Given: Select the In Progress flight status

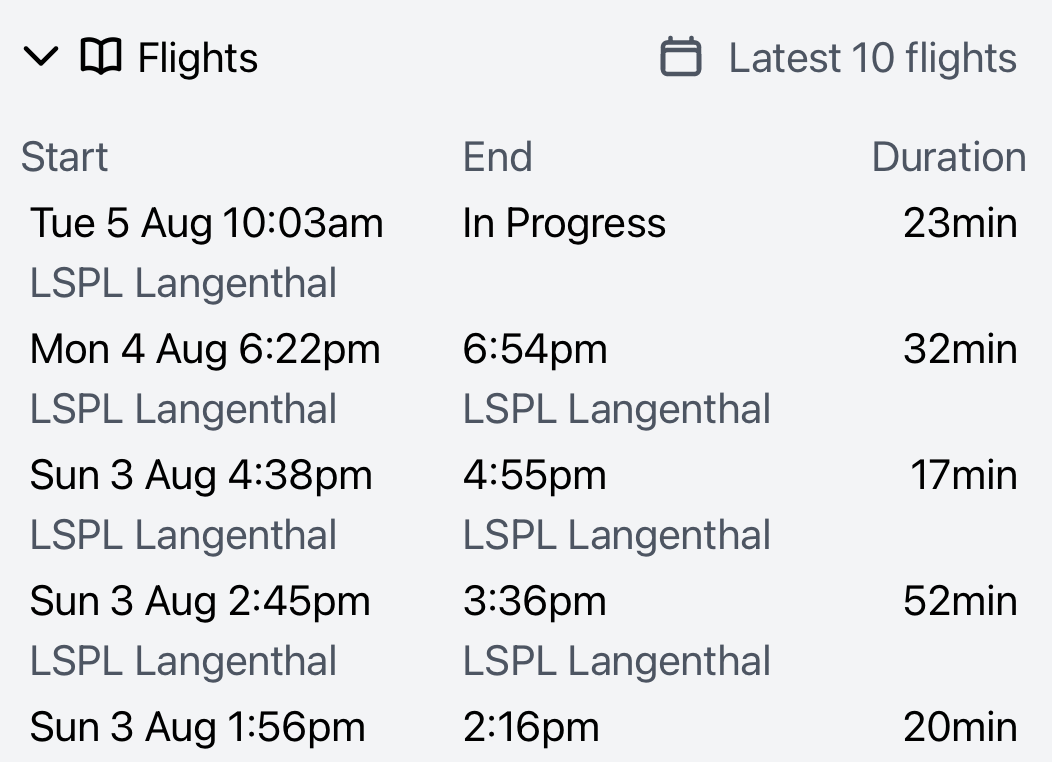Looking at the screenshot, I should coord(564,223).
